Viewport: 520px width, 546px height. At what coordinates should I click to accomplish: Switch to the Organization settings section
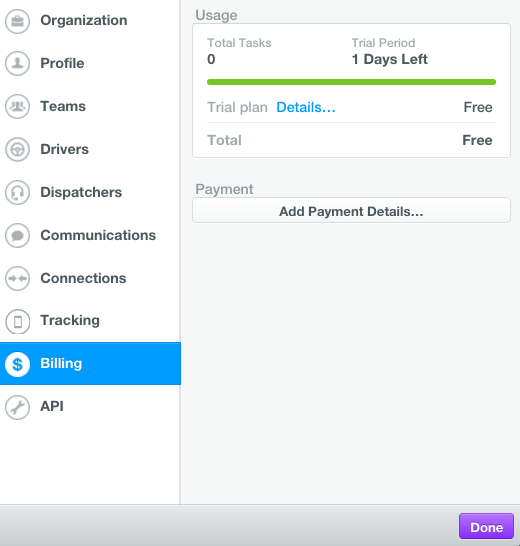point(90,21)
